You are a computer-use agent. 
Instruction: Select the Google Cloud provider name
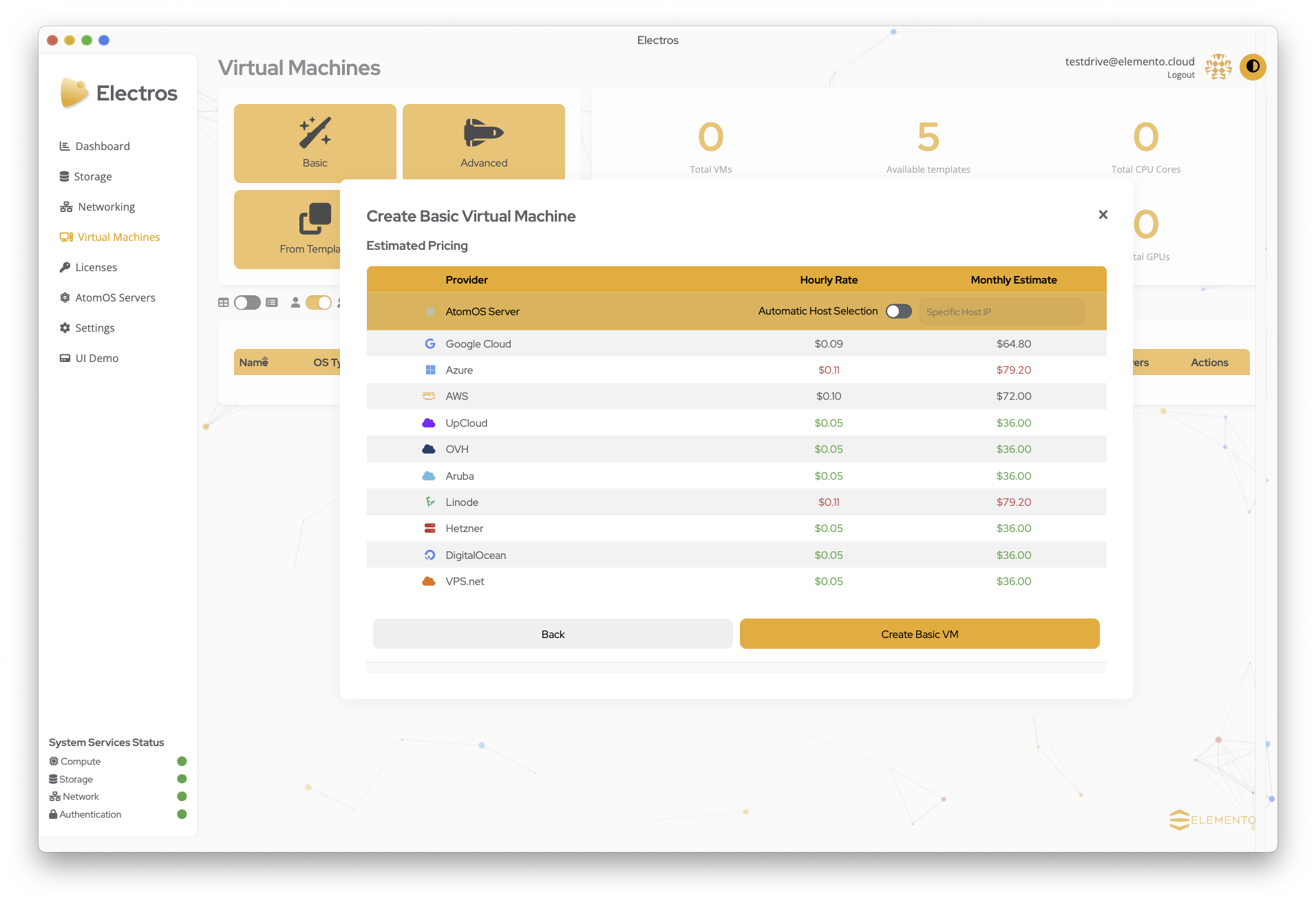point(478,343)
